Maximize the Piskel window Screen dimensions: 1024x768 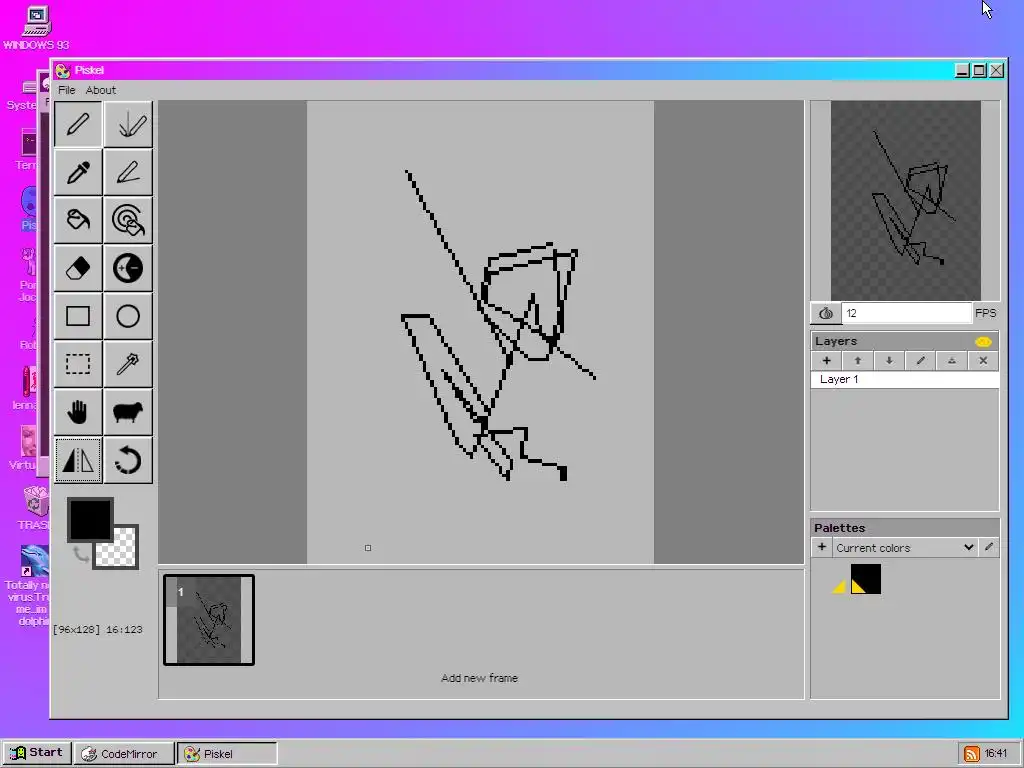979,70
